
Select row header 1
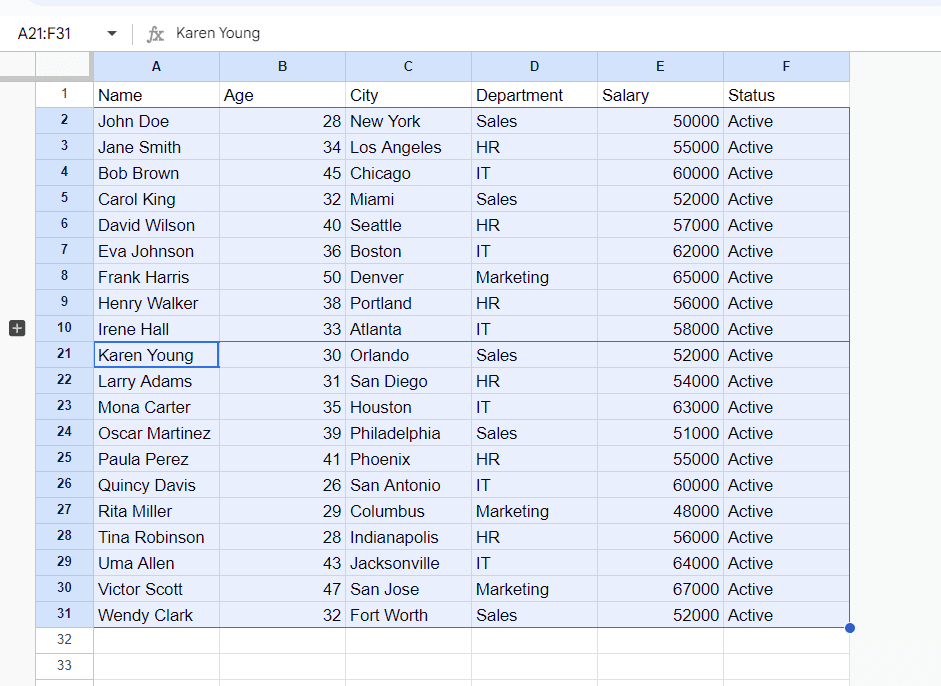64,94
